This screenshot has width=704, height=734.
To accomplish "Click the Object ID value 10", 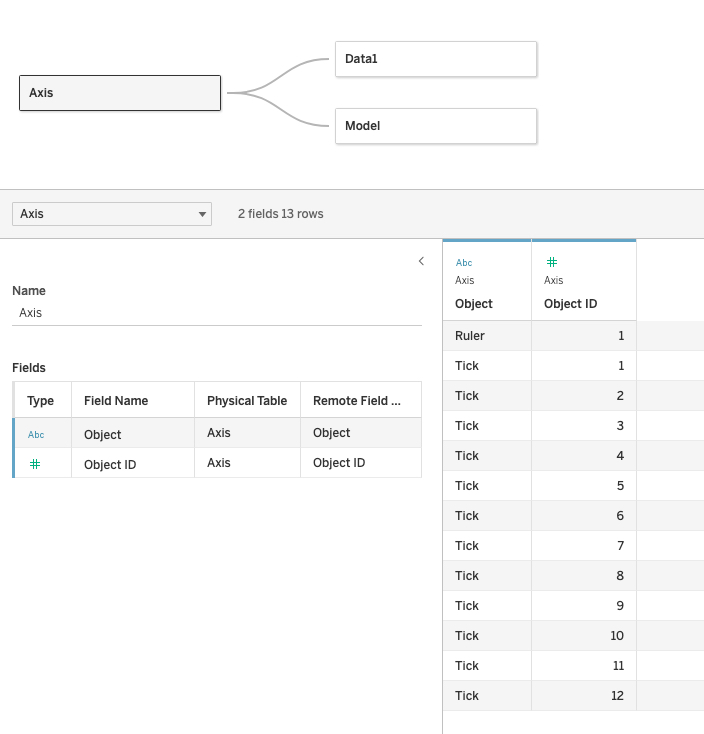I will coord(584,635).
